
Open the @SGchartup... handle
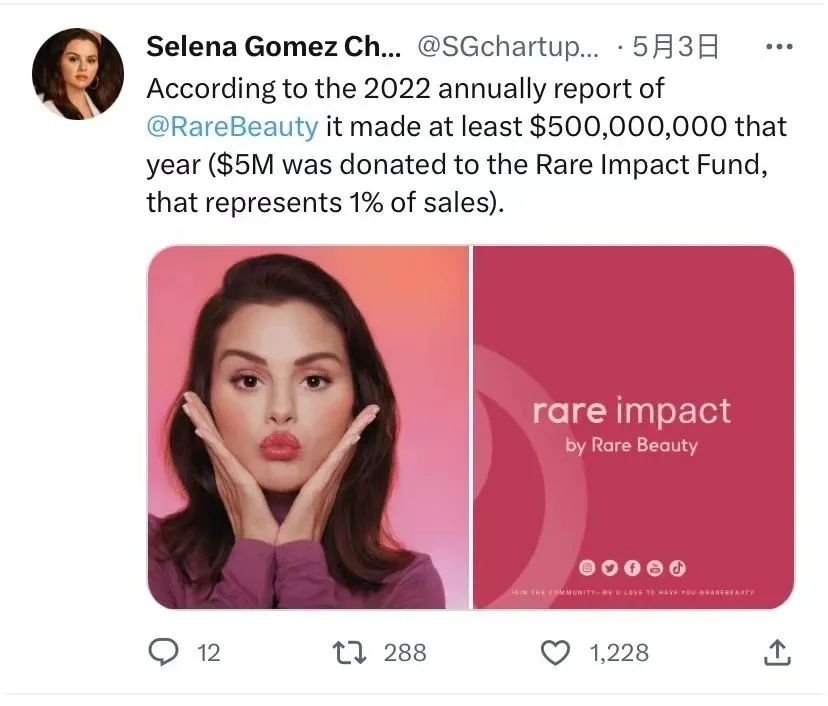(507, 47)
